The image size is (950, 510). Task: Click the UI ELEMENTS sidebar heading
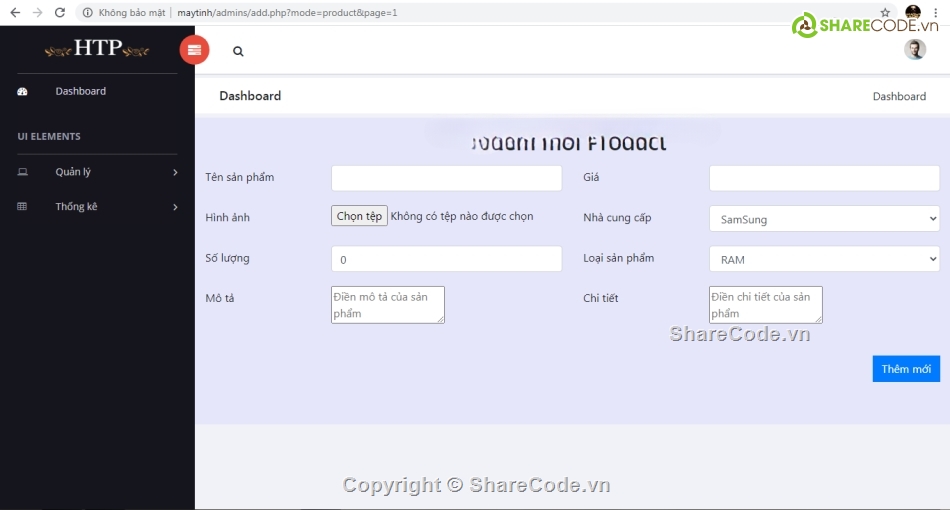pyautogui.click(x=49, y=136)
